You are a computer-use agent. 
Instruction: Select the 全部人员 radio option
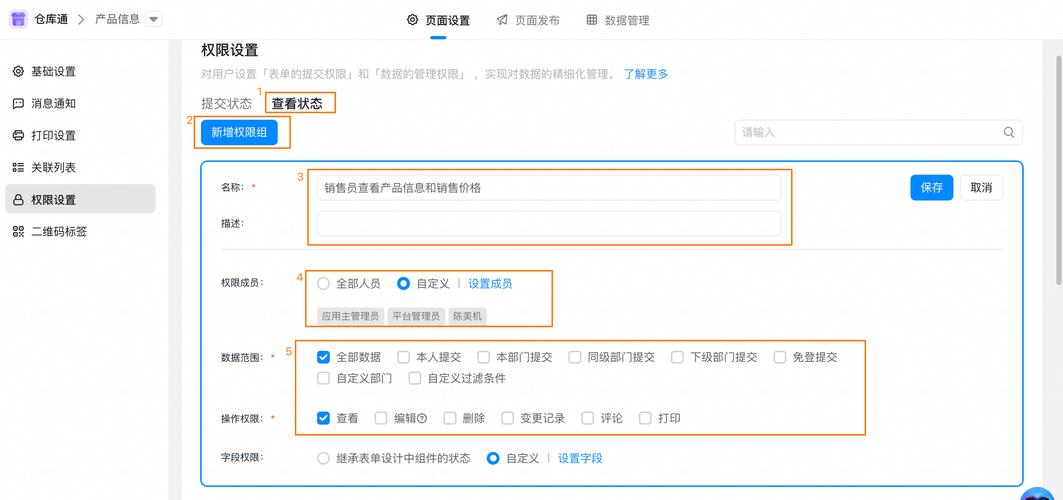[x=324, y=284]
